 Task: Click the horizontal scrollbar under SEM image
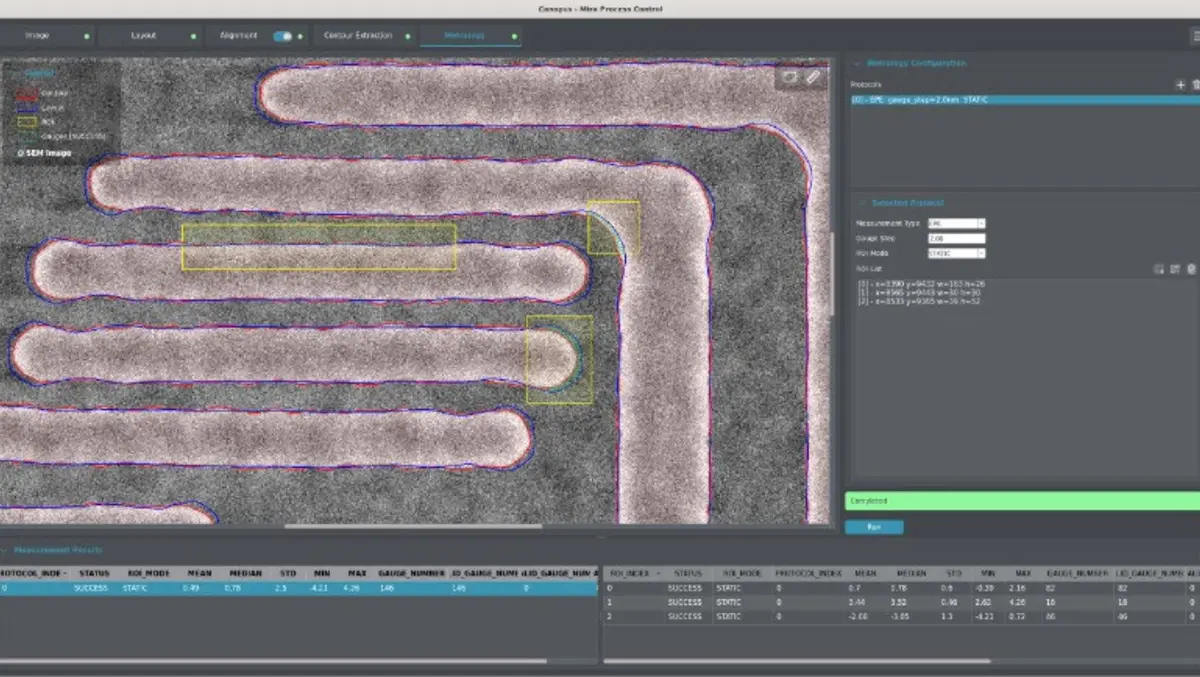[x=414, y=526]
